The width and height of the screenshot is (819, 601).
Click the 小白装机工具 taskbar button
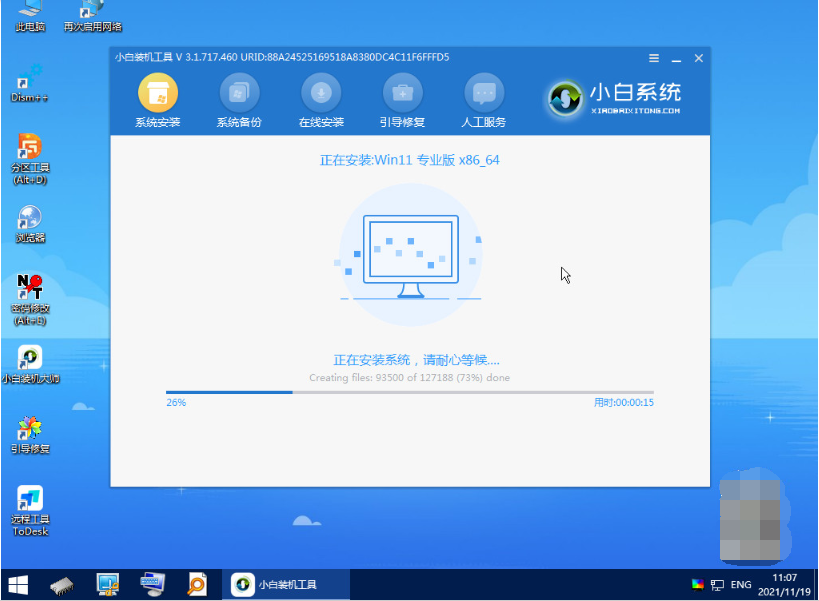pyautogui.click(x=286, y=584)
